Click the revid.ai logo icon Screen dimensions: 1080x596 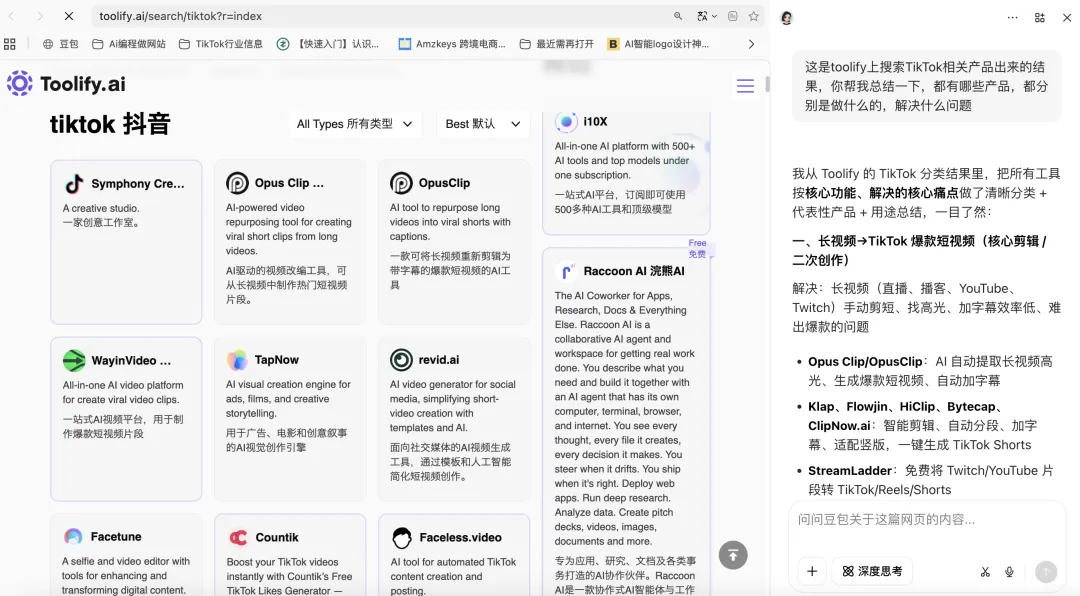click(401, 360)
